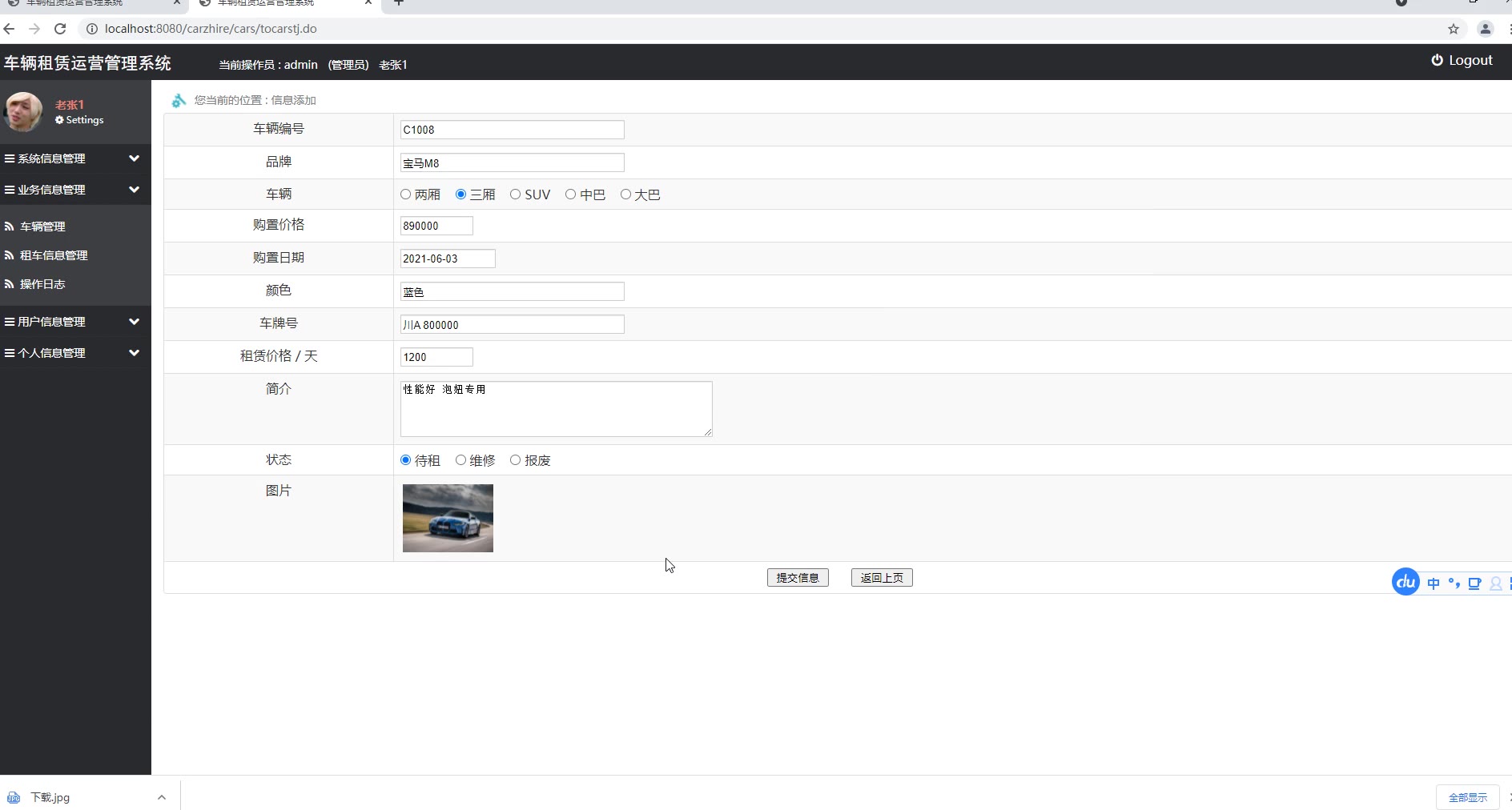Click hamburger icon of 用户信息管理
The height and width of the screenshot is (810, 1512).
[10, 322]
